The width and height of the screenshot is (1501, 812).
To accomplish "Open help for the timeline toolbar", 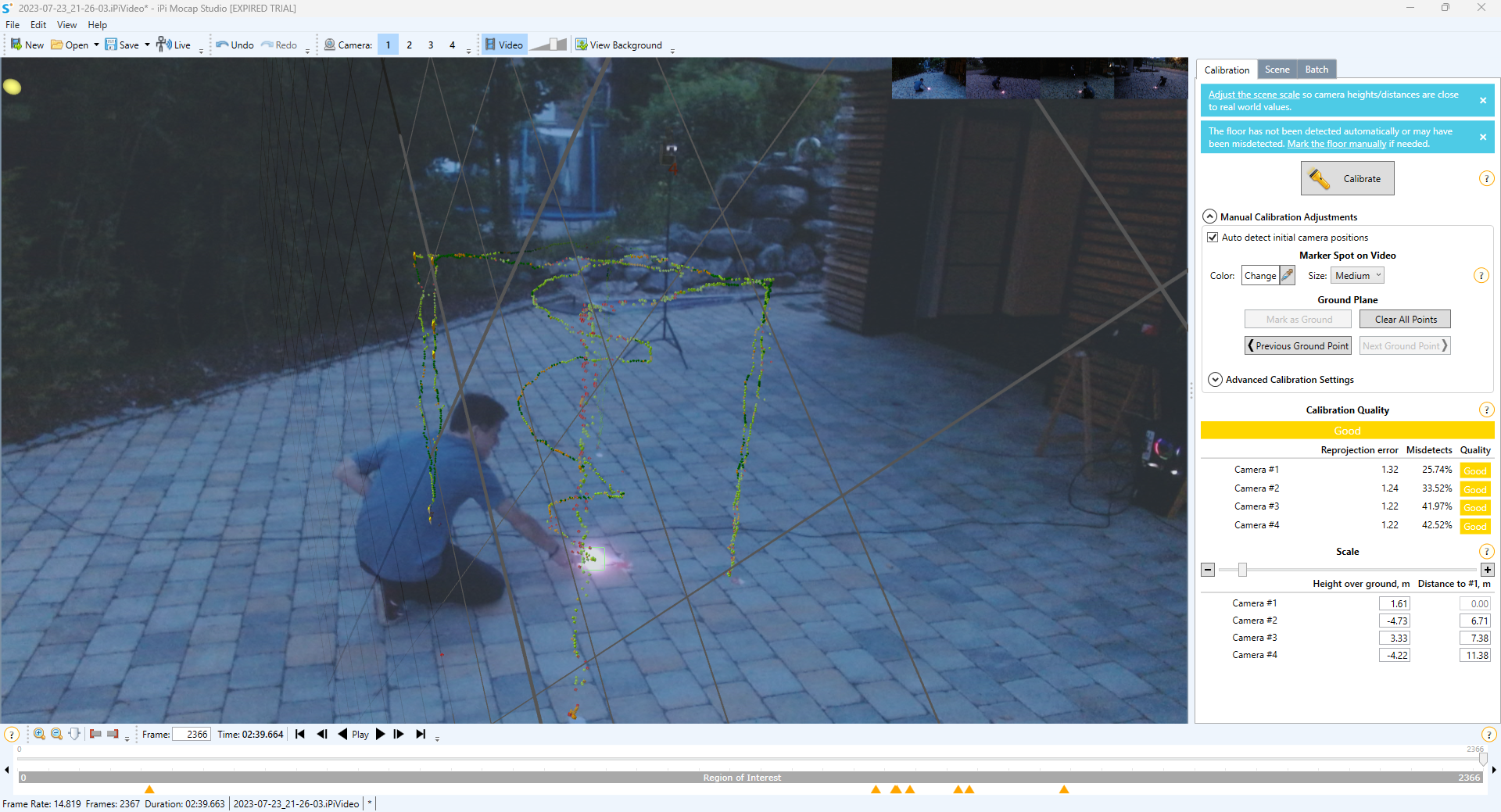I will tap(12, 735).
